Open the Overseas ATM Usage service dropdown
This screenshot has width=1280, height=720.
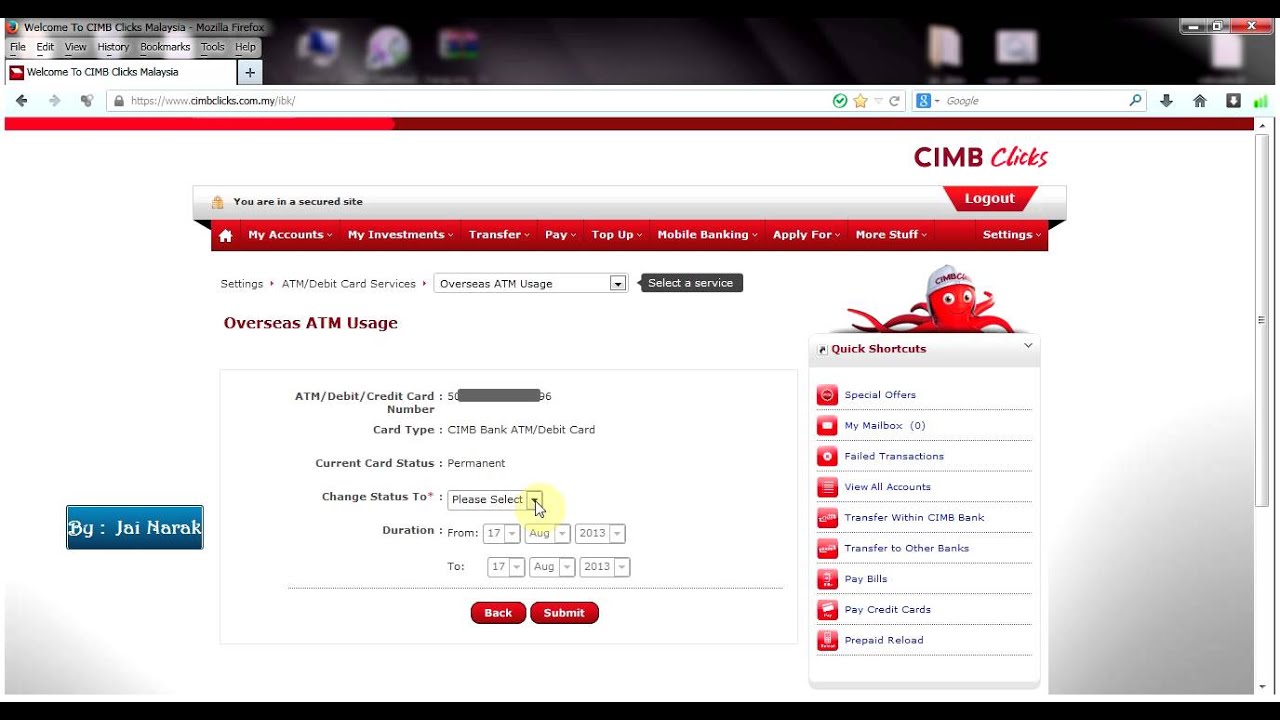530,284
